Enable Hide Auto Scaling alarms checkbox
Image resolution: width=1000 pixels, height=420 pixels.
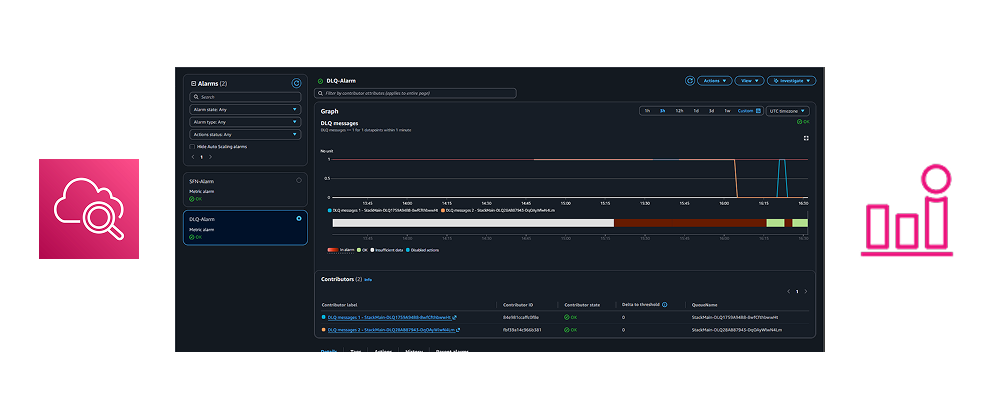coord(192,146)
